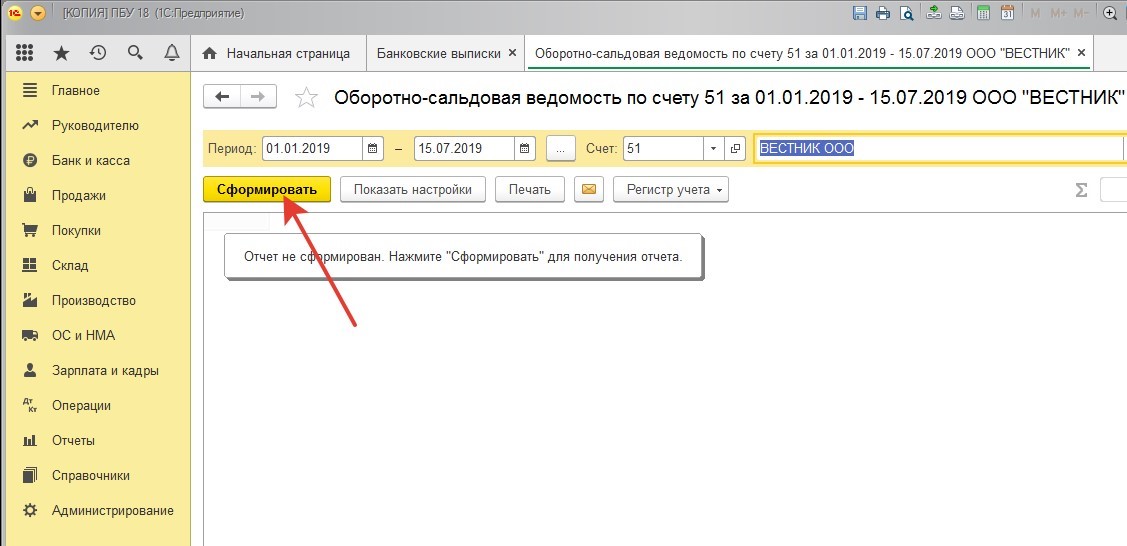Screen dimensions: 1127x546
Task: Open the sections grid menu icon
Action: point(26,53)
